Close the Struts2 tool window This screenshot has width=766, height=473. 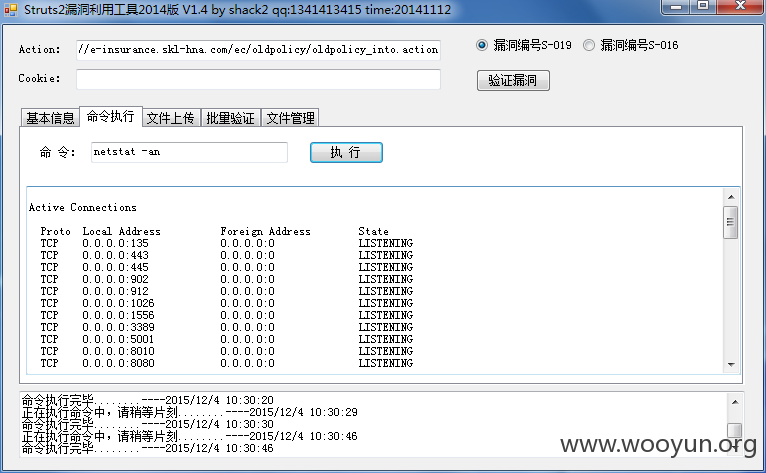coord(740,6)
